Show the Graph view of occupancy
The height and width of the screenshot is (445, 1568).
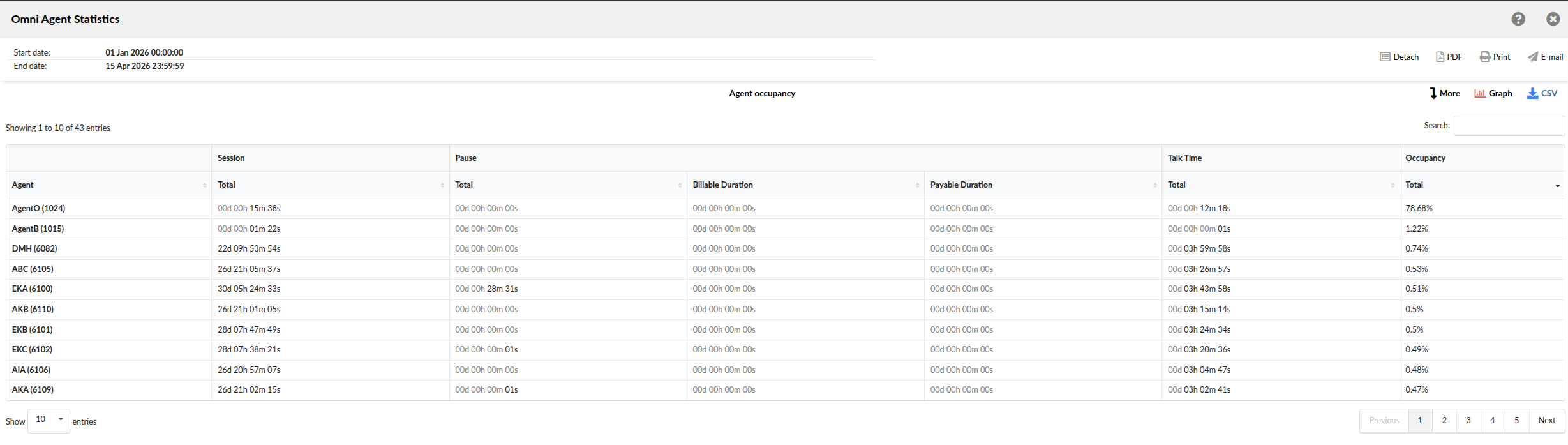pyautogui.click(x=1493, y=93)
